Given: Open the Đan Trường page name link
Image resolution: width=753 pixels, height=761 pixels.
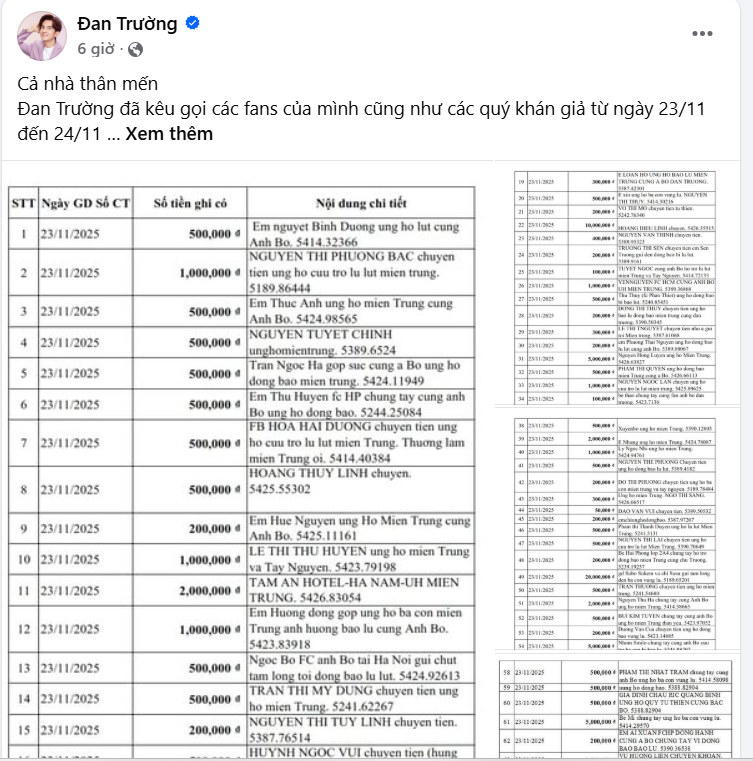Looking at the screenshot, I should (x=126, y=24).
